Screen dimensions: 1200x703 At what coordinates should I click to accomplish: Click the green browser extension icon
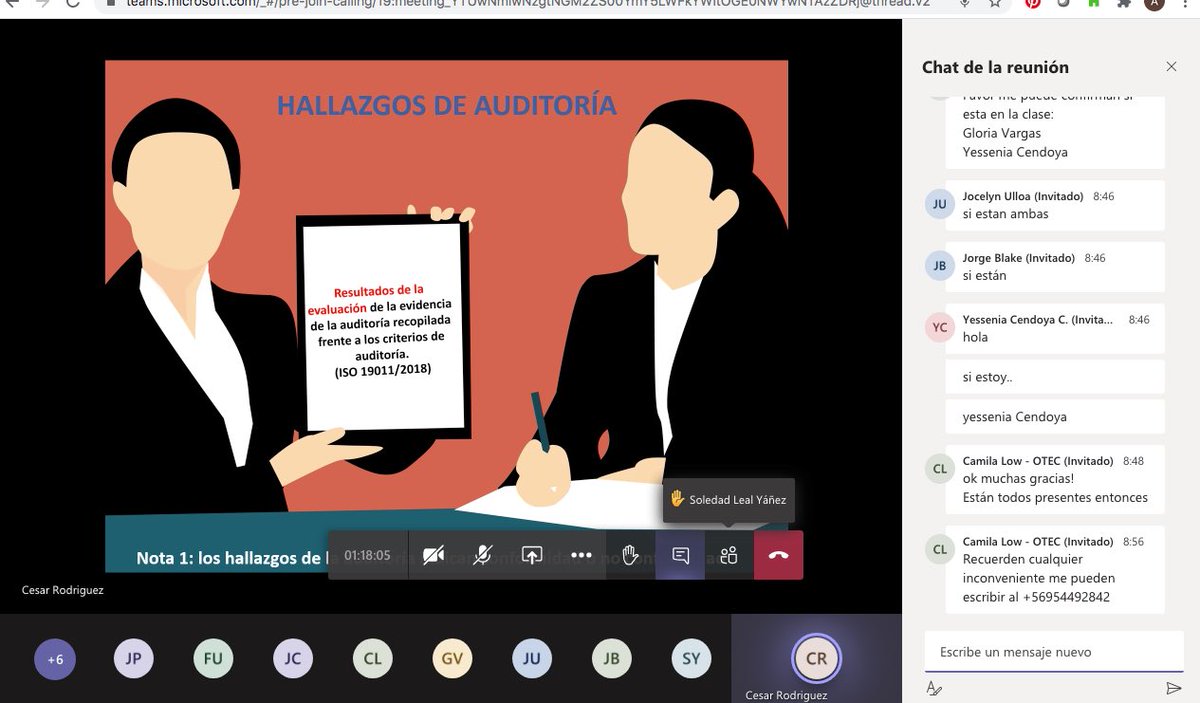1092,4
